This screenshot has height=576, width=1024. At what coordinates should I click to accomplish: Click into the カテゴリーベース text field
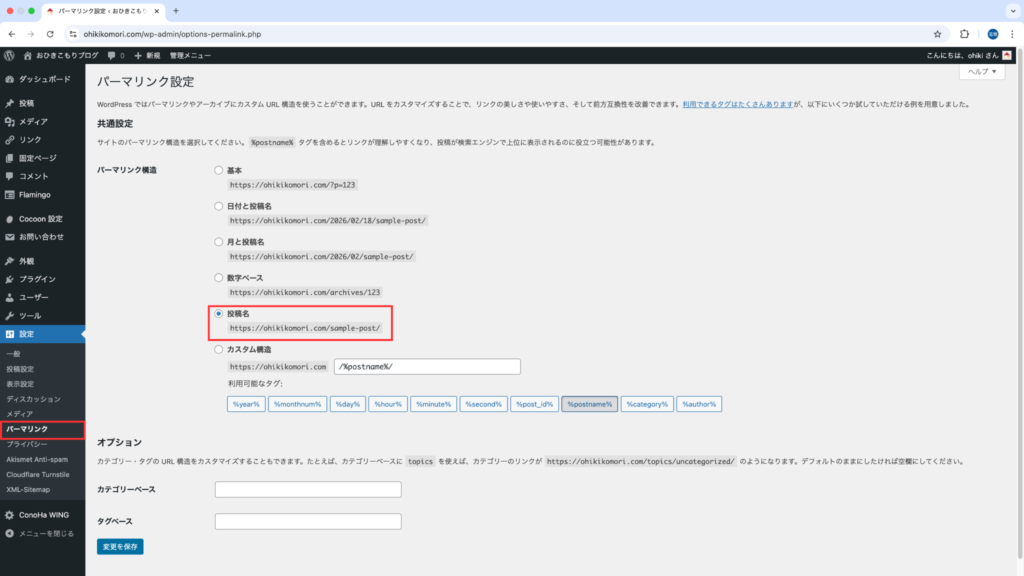click(308, 489)
